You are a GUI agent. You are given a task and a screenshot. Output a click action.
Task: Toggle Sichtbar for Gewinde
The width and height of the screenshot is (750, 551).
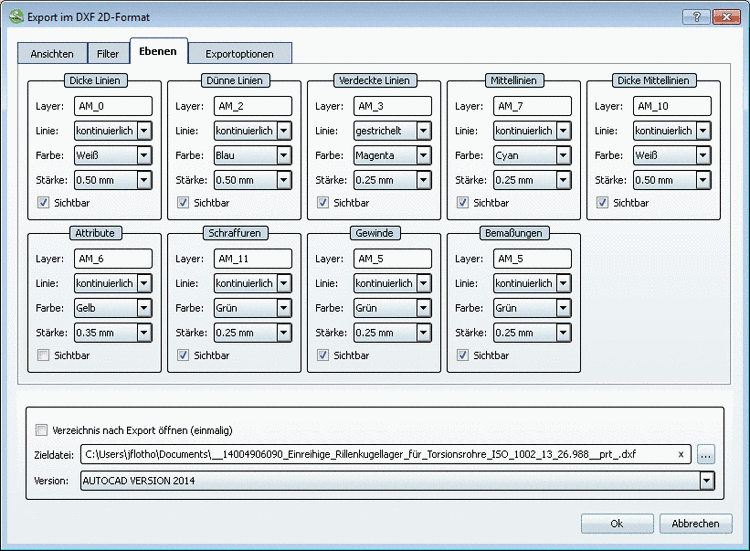coord(323,355)
